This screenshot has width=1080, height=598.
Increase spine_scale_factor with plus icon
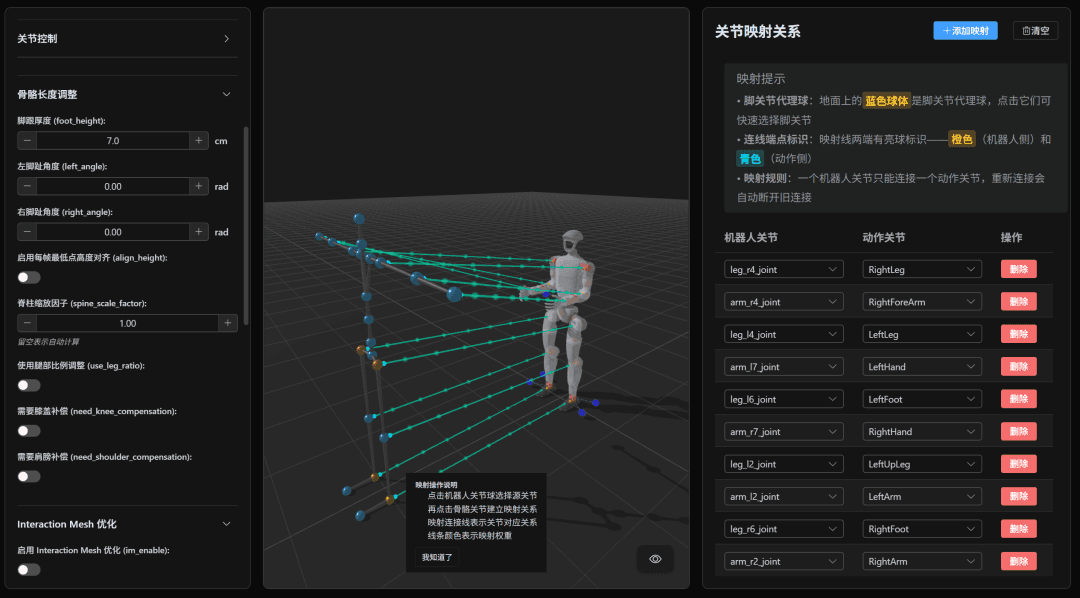pyautogui.click(x=229, y=323)
